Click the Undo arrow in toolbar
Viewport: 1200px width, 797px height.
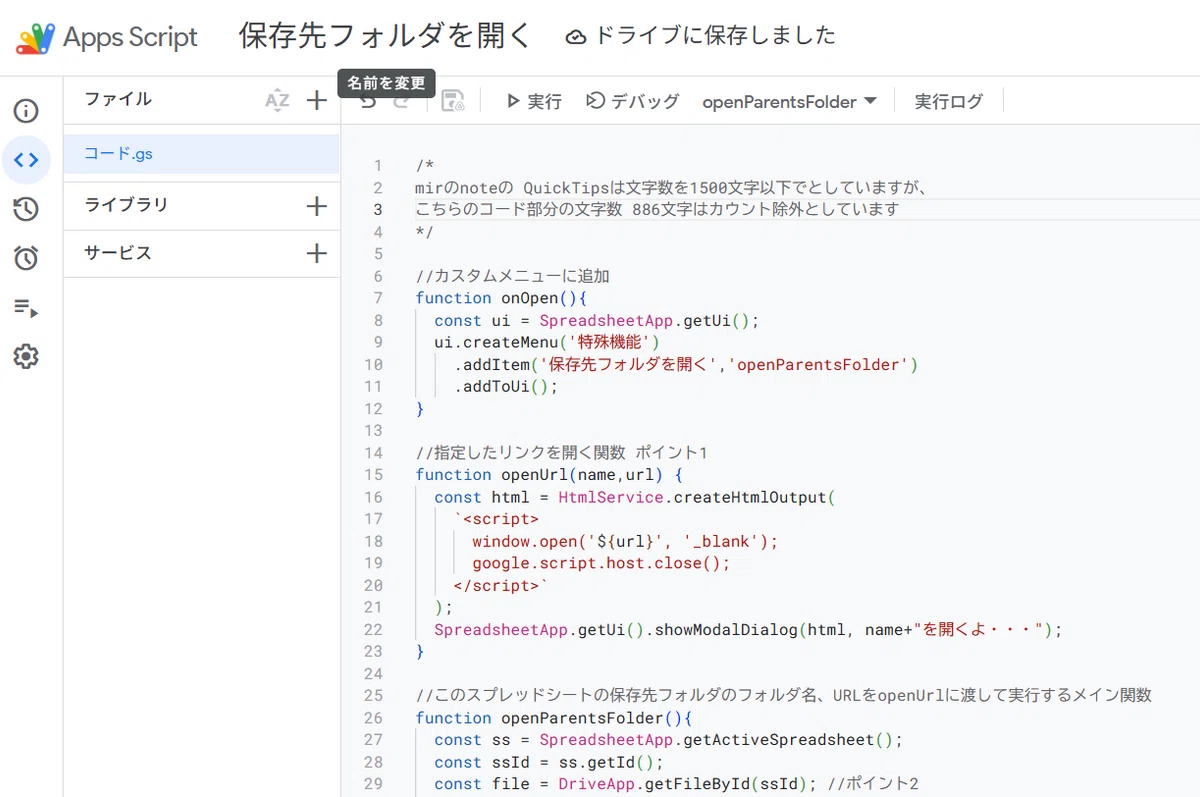[368, 101]
